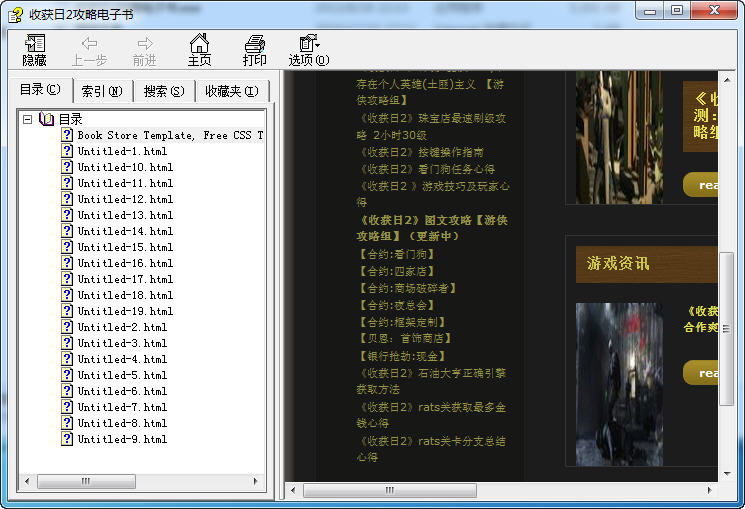Open the 【合约:看门狗】 link
The height and width of the screenshot is (509, 745).
[396, 254]
